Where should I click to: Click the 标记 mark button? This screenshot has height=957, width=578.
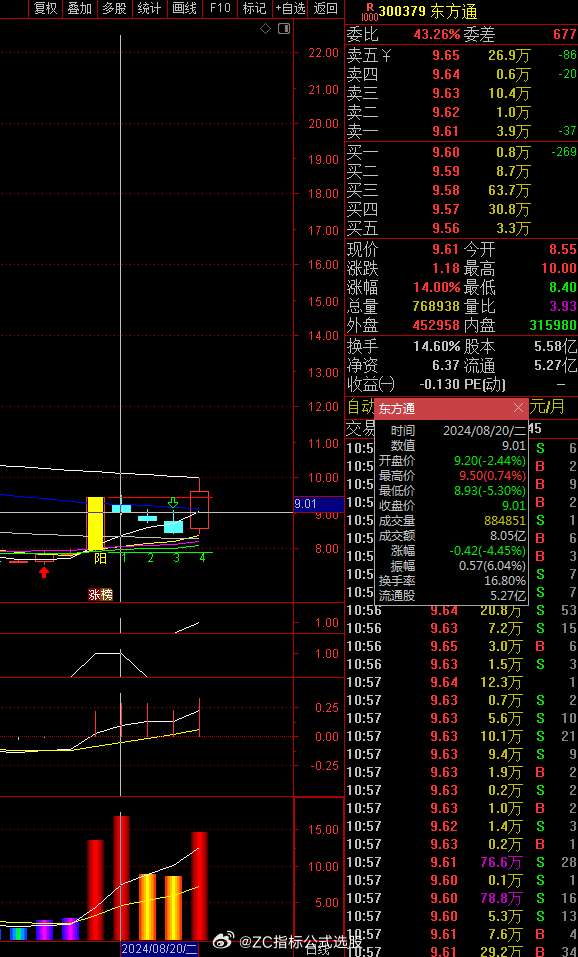pos(254,8)
